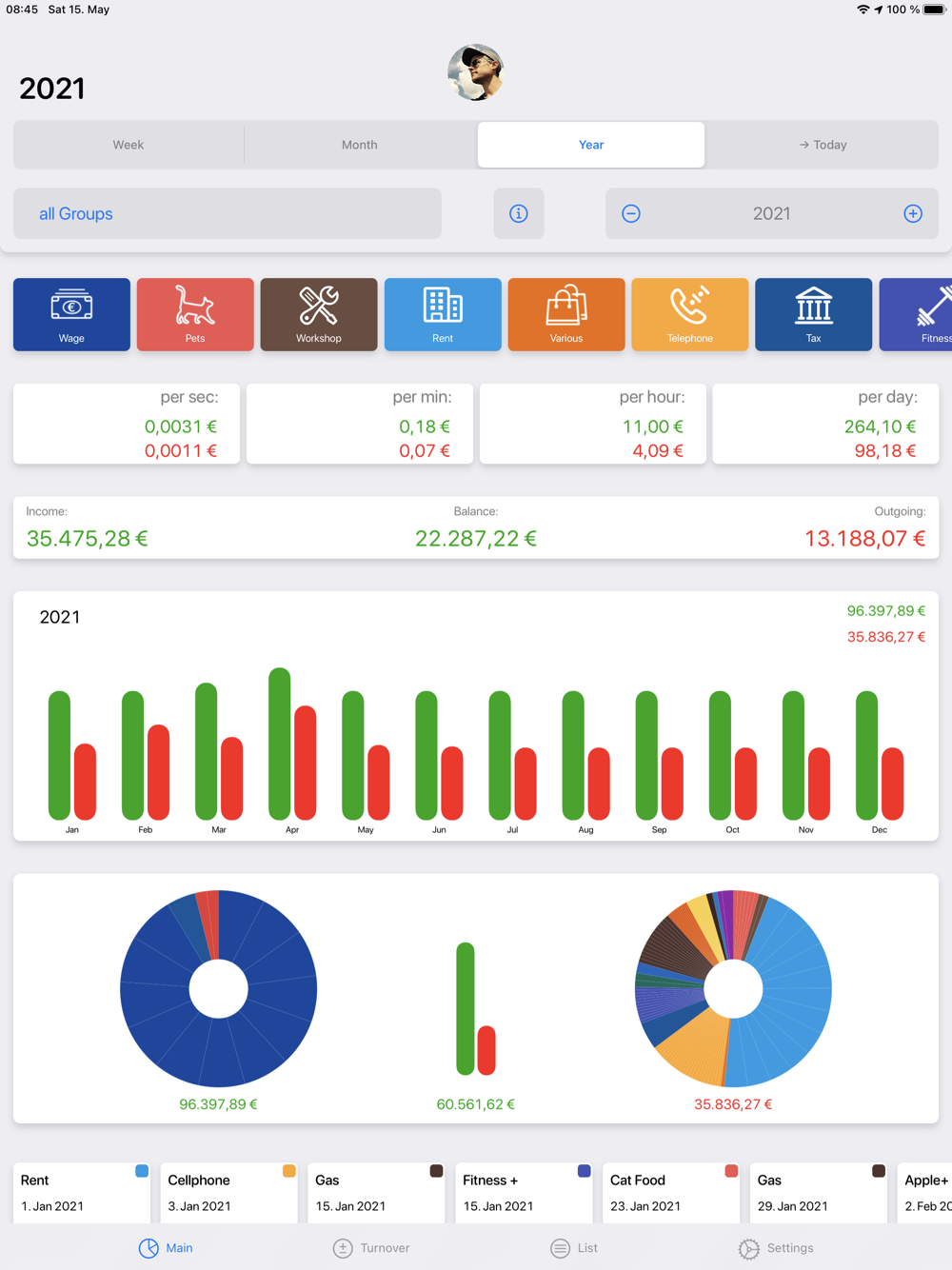The height and width of the screenshot is (1270, 952).
Task: Tap the Outgoing amount 13.188,07 €
Action: (x=864, y=539)
